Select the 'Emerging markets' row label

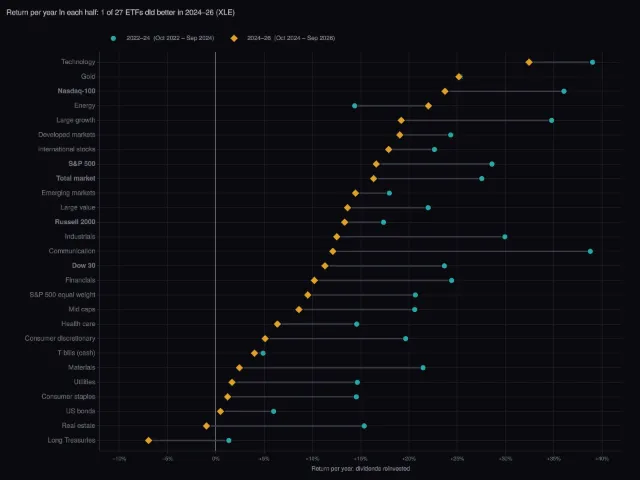click(68, 193)
